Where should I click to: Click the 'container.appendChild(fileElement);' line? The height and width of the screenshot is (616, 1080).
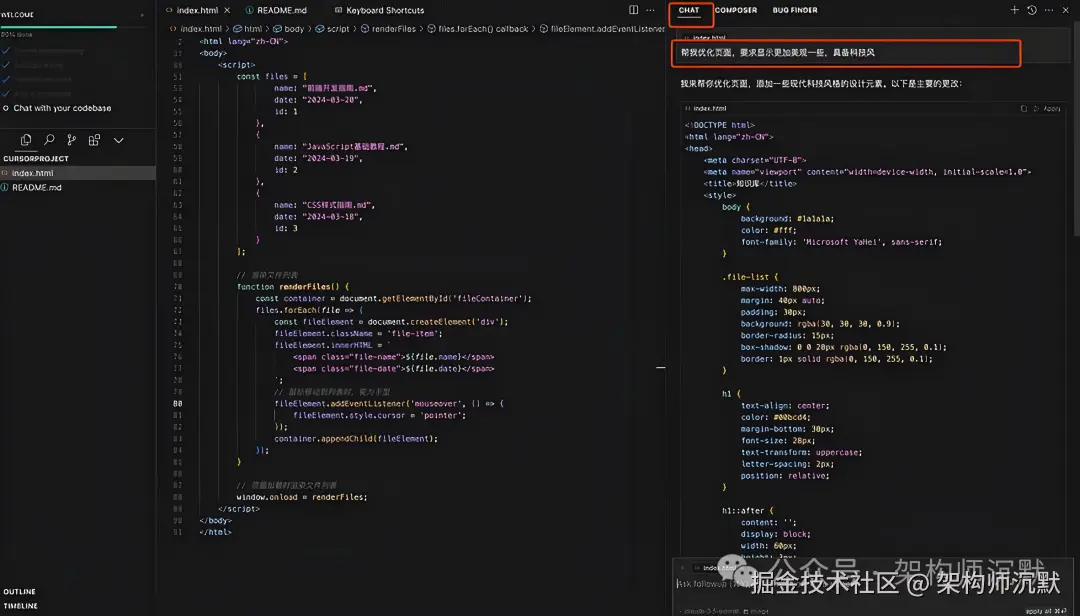pos(355,438)
